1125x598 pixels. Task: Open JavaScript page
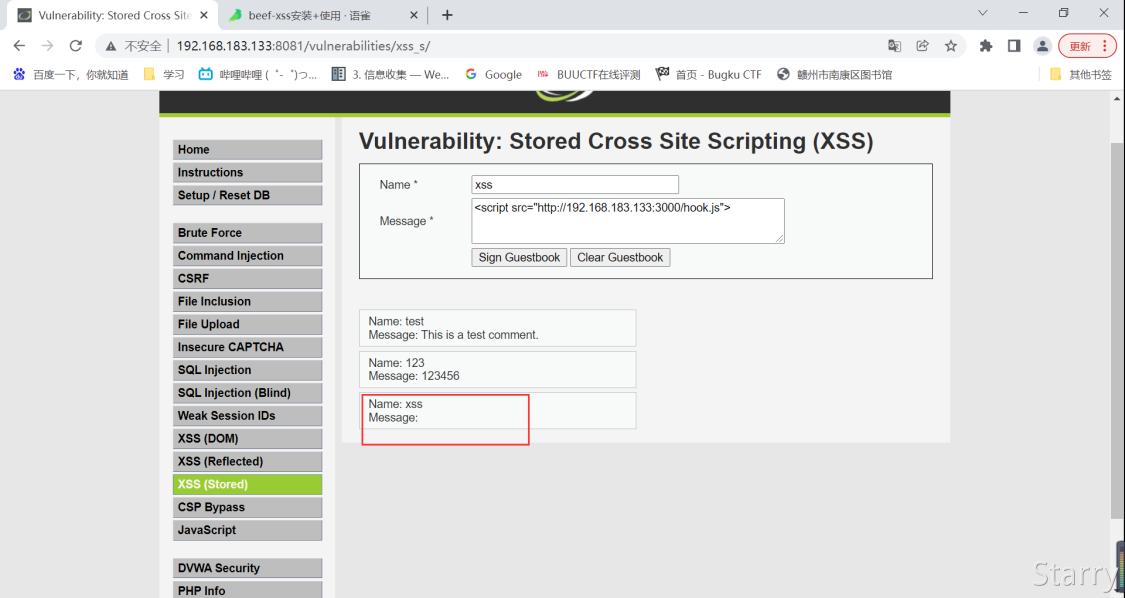pos(248,531)
